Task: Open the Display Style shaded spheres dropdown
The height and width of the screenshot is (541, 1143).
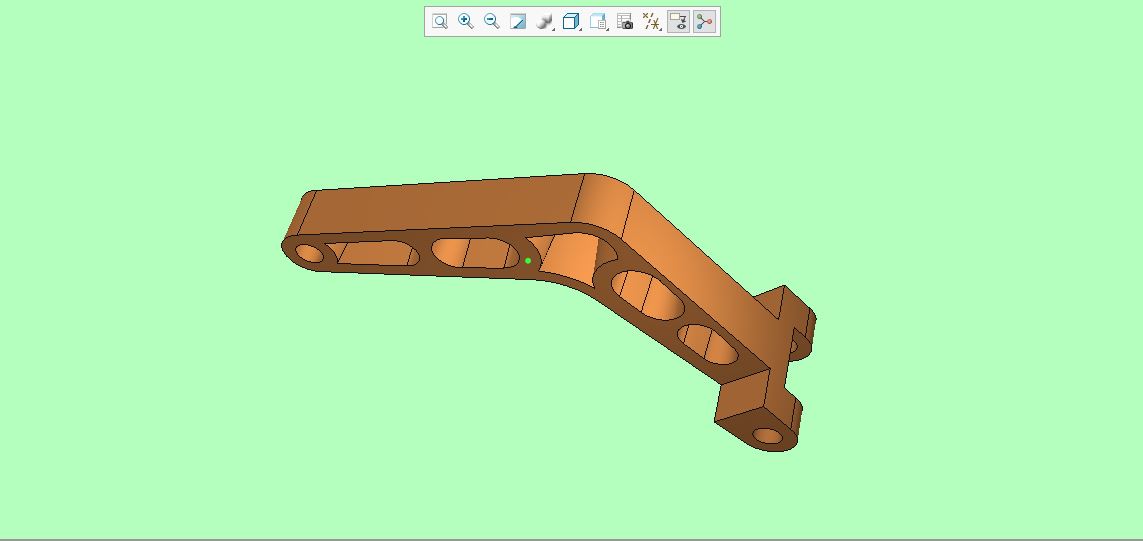Action: click(x=545, y=21)
